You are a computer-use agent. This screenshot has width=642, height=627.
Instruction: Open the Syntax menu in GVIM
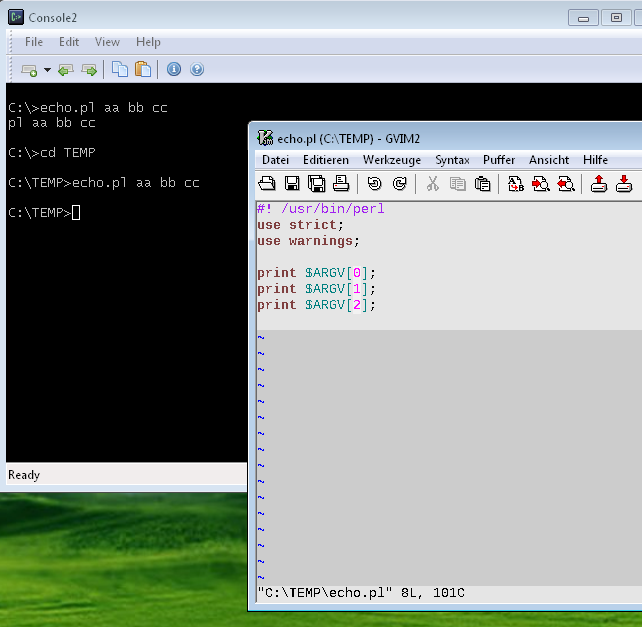[x=452, y=160]
